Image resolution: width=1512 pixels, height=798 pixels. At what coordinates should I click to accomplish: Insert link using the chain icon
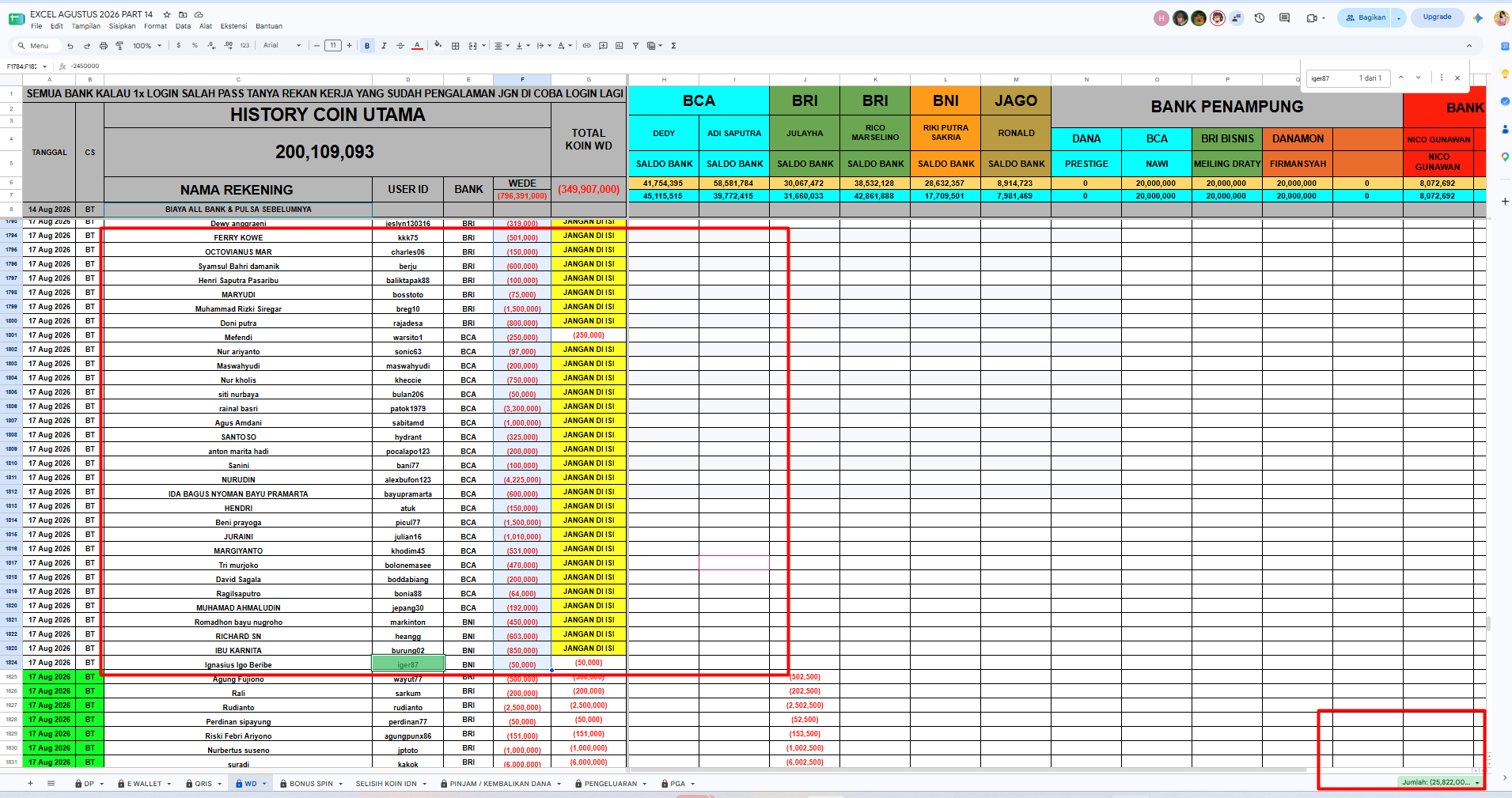coord(586,46)
